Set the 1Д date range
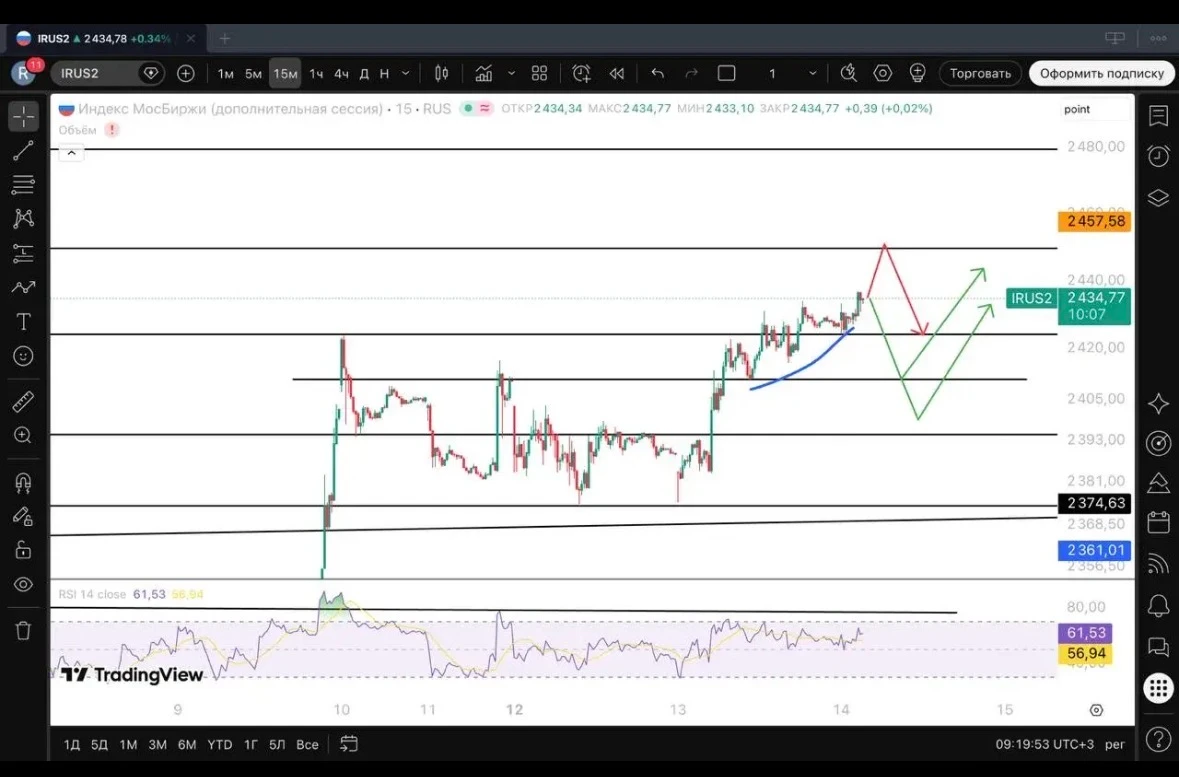The image size is (1179, 777). (71, 744)
